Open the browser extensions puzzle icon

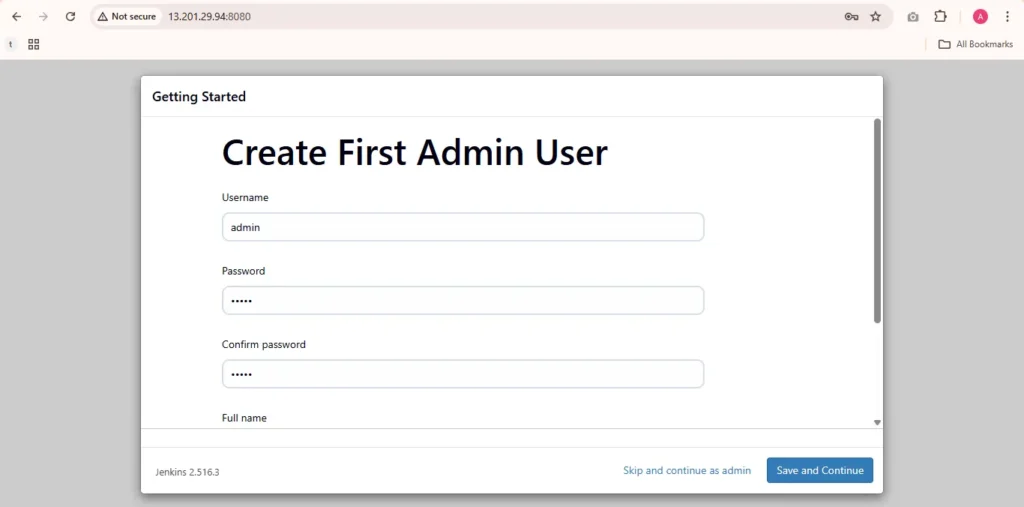coord(940,17)
